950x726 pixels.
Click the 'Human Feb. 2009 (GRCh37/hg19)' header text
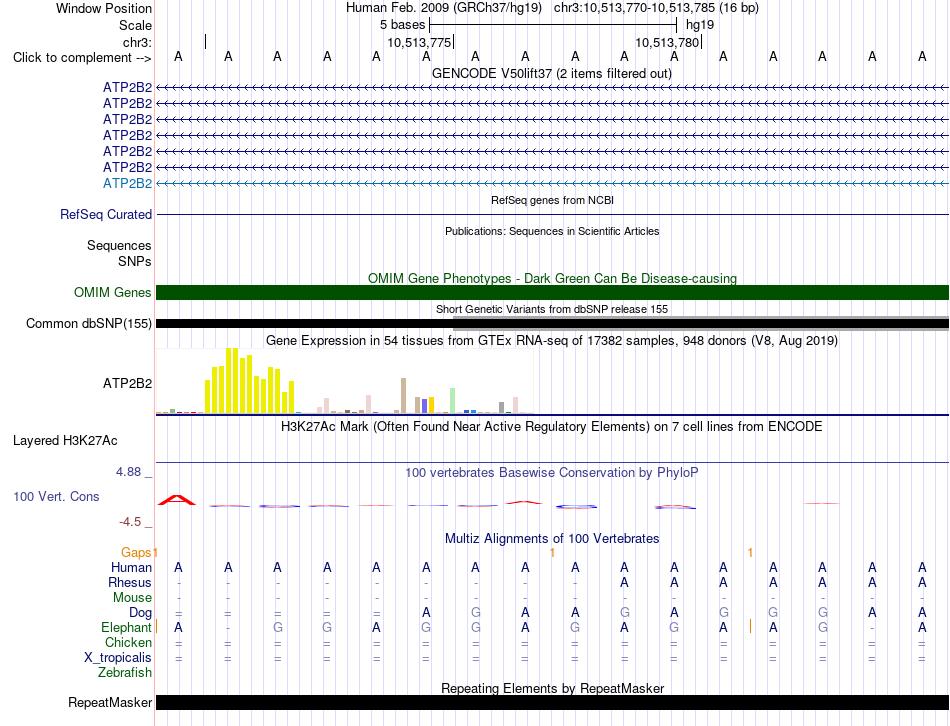tap(443, 8)
